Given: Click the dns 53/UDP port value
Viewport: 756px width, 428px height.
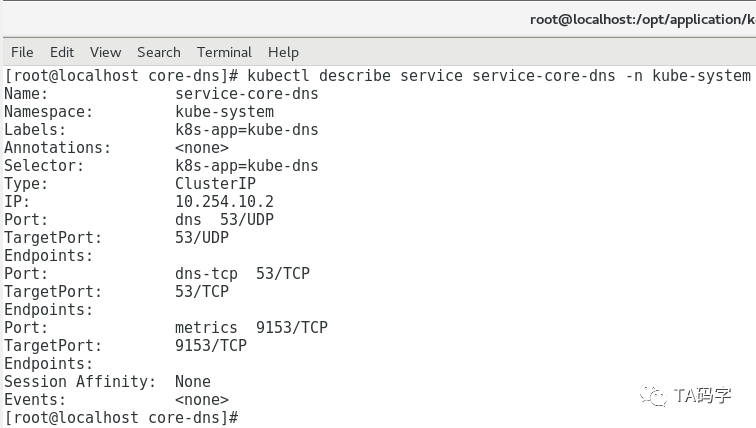Looking at the screenshot, I should pos(224,220).
